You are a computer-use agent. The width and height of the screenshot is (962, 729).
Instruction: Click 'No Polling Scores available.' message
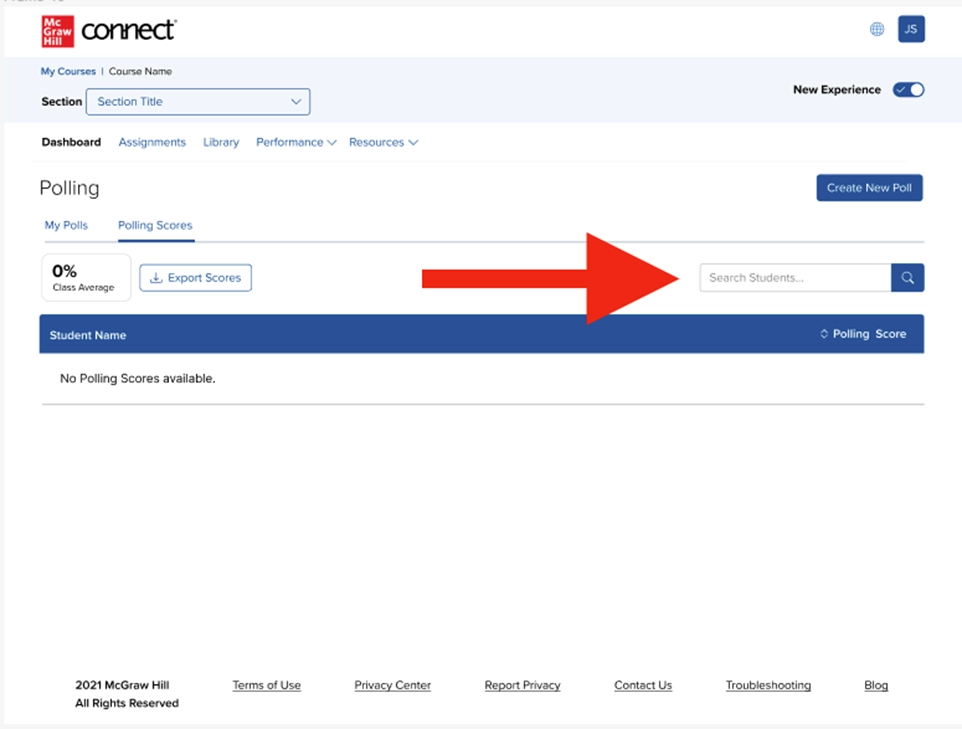(137, 379)
